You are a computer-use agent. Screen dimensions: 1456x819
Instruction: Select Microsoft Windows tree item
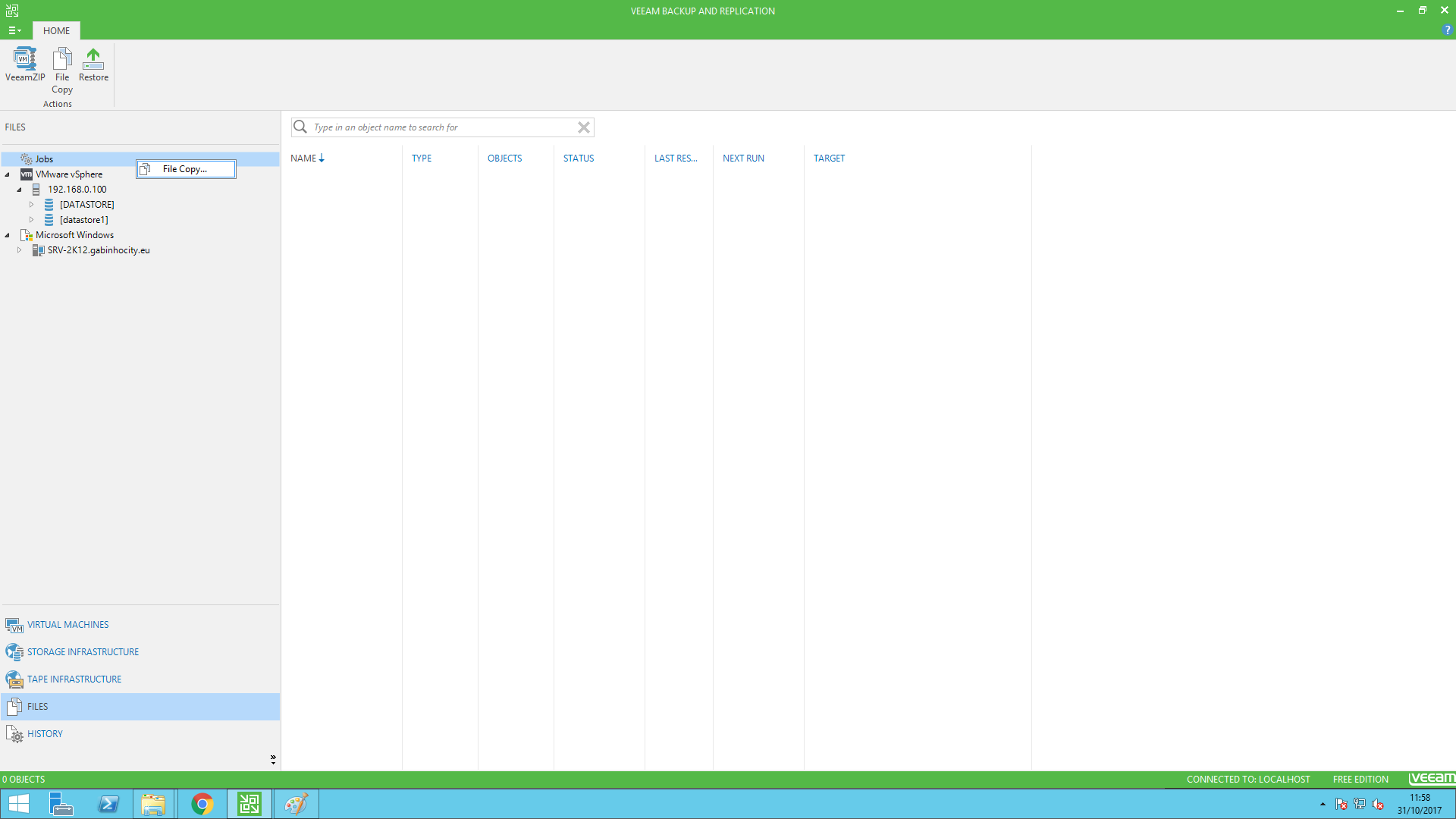(74, 235)
